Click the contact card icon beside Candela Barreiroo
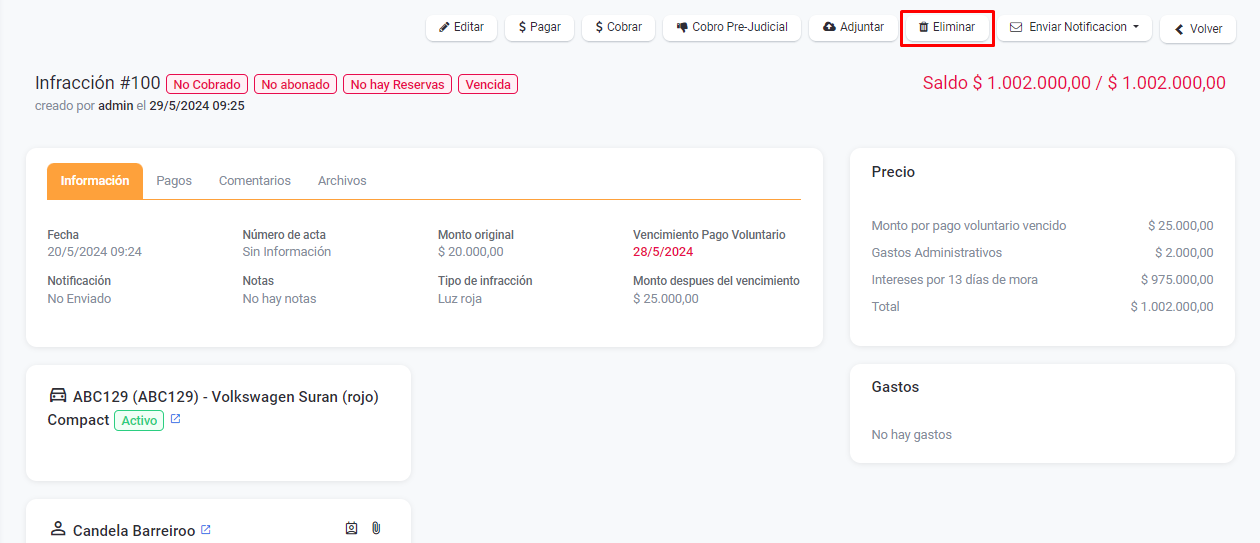Viewport: 1260px width, 543px height. 351,529
